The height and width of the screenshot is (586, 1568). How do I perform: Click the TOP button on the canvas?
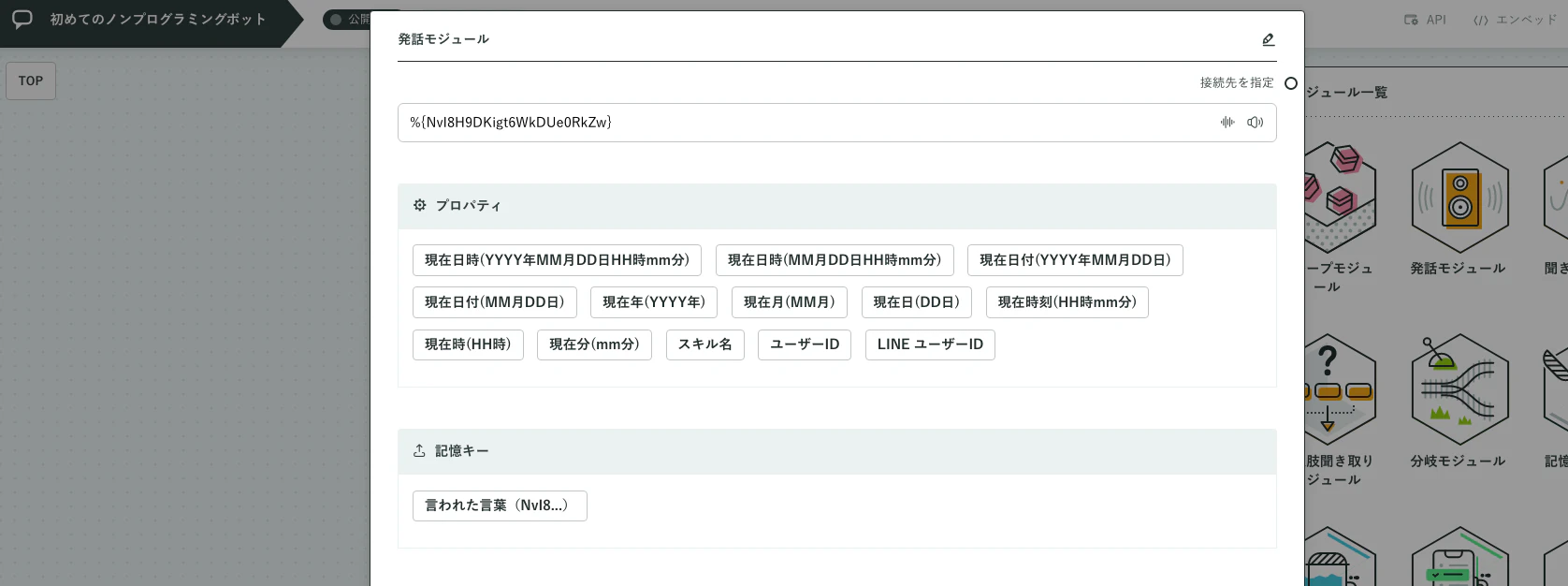[x=31, y=81]
